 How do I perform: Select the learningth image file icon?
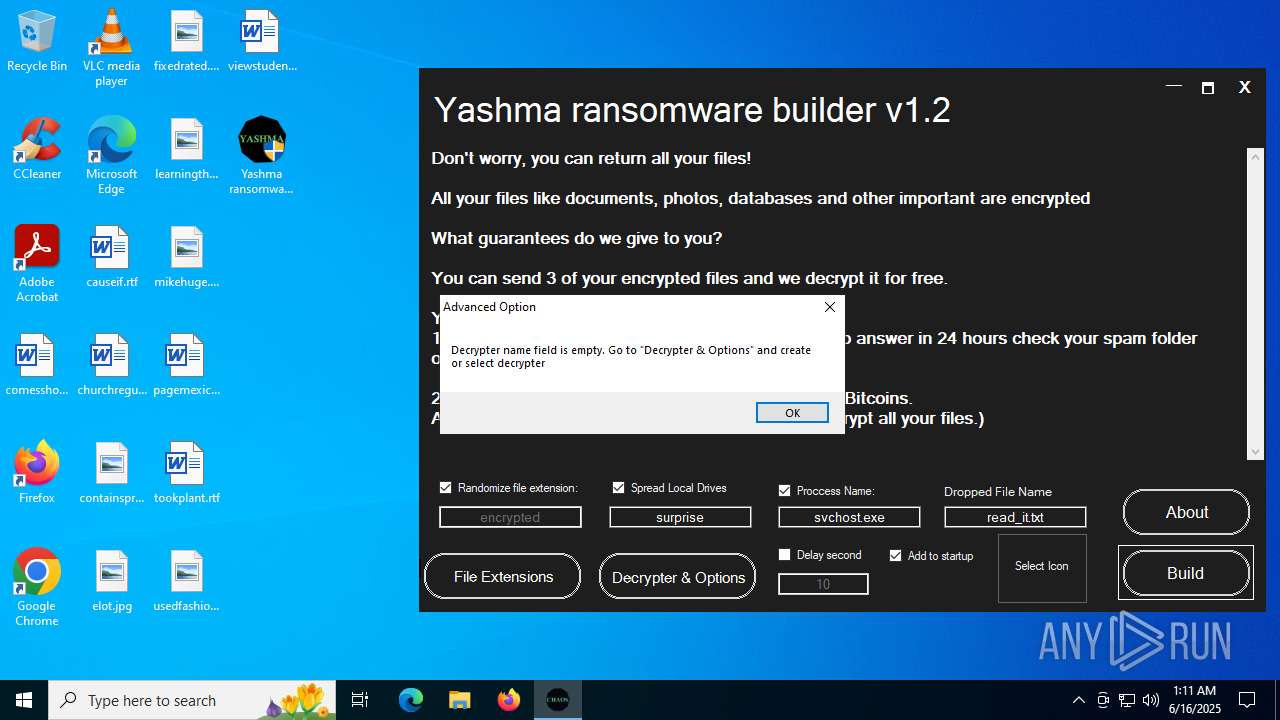click(x=186, y=149)
